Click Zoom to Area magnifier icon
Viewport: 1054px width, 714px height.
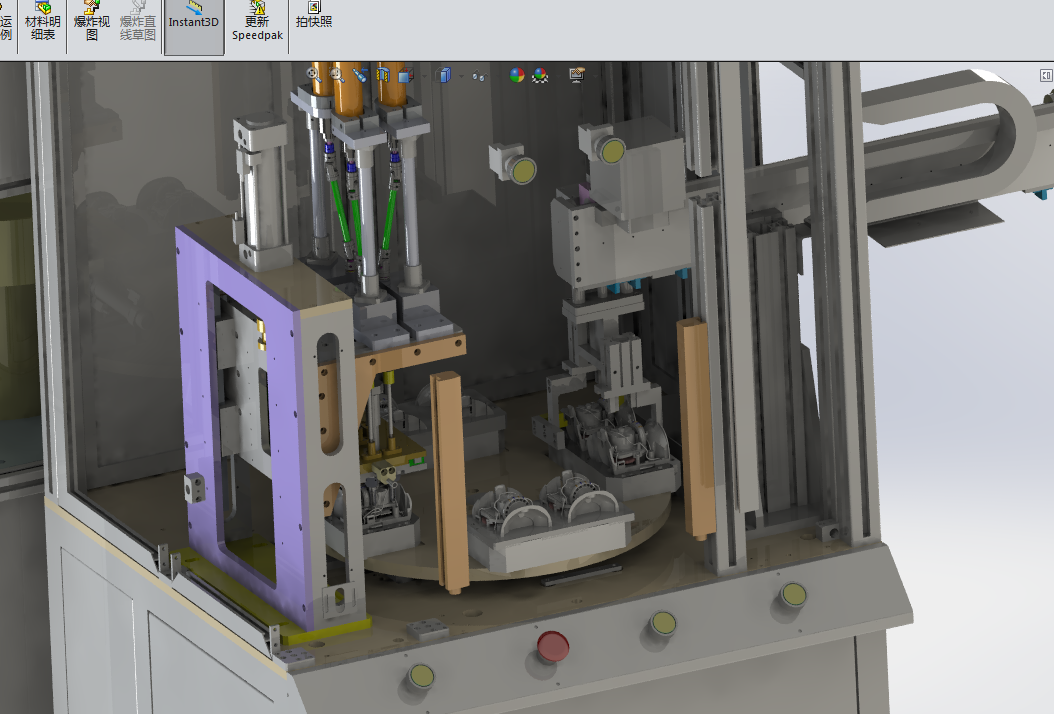point(337,75)
